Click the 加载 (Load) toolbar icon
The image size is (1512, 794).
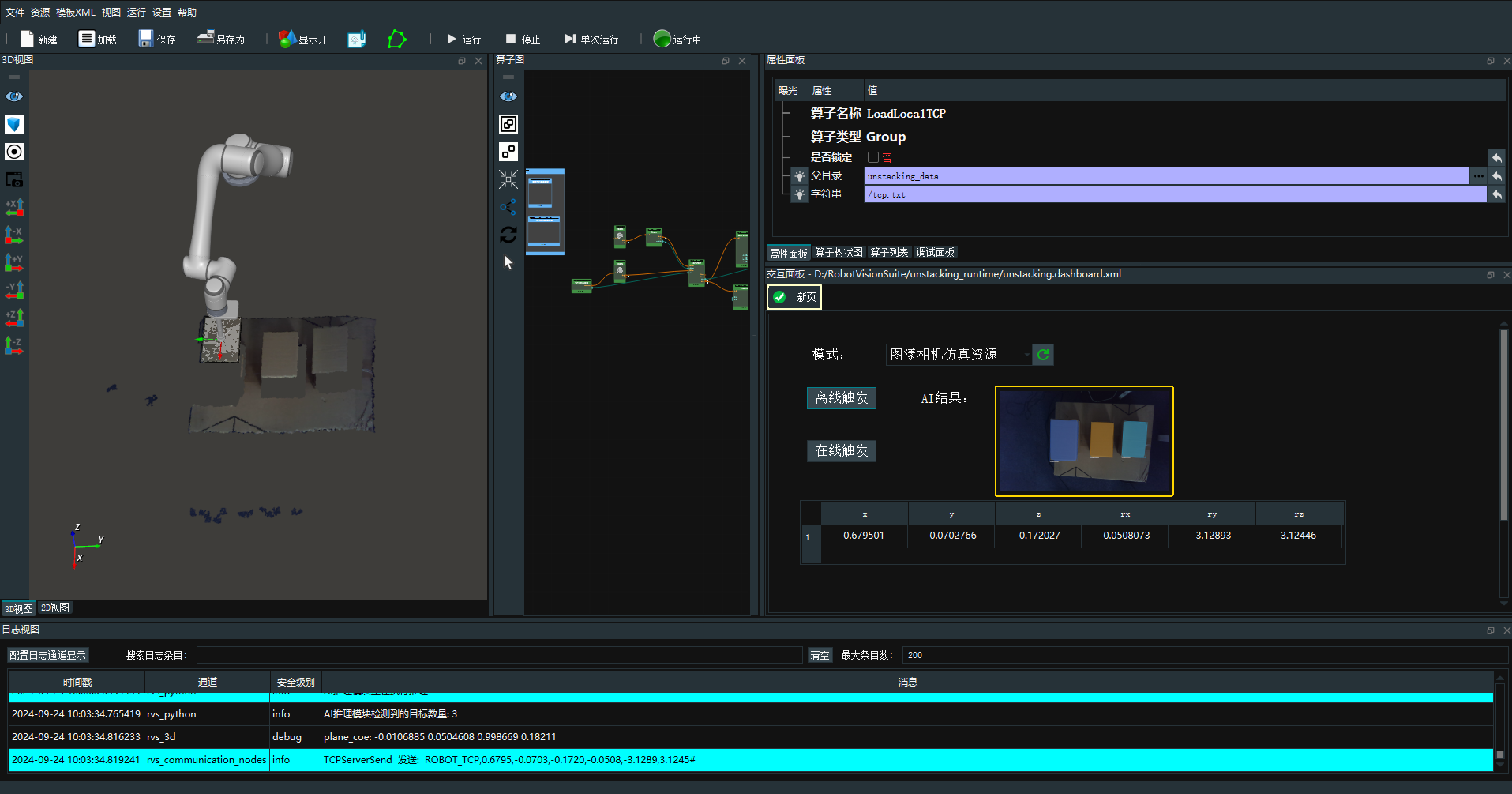[x=87, y=39]
